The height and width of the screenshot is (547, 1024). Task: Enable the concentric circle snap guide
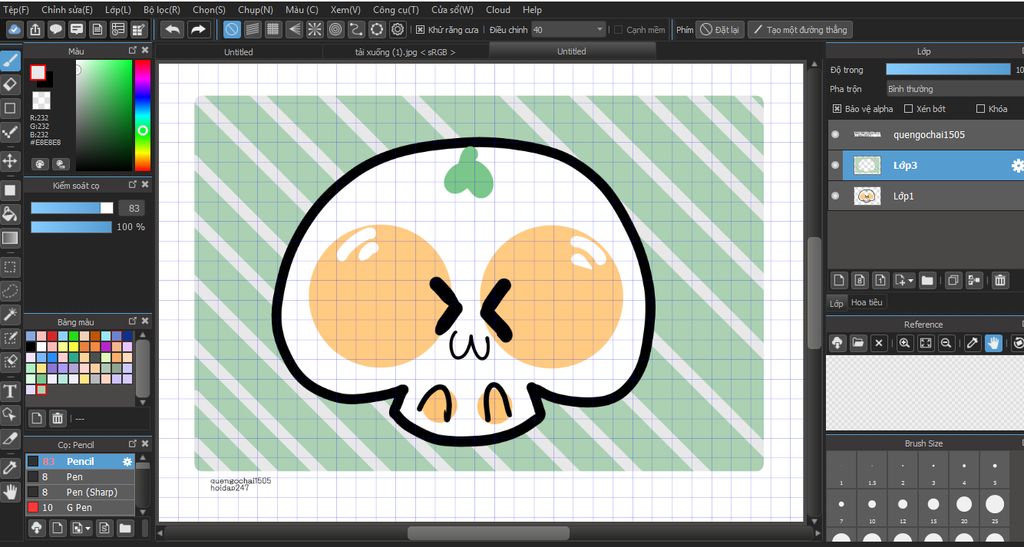(x=336, y=29)
